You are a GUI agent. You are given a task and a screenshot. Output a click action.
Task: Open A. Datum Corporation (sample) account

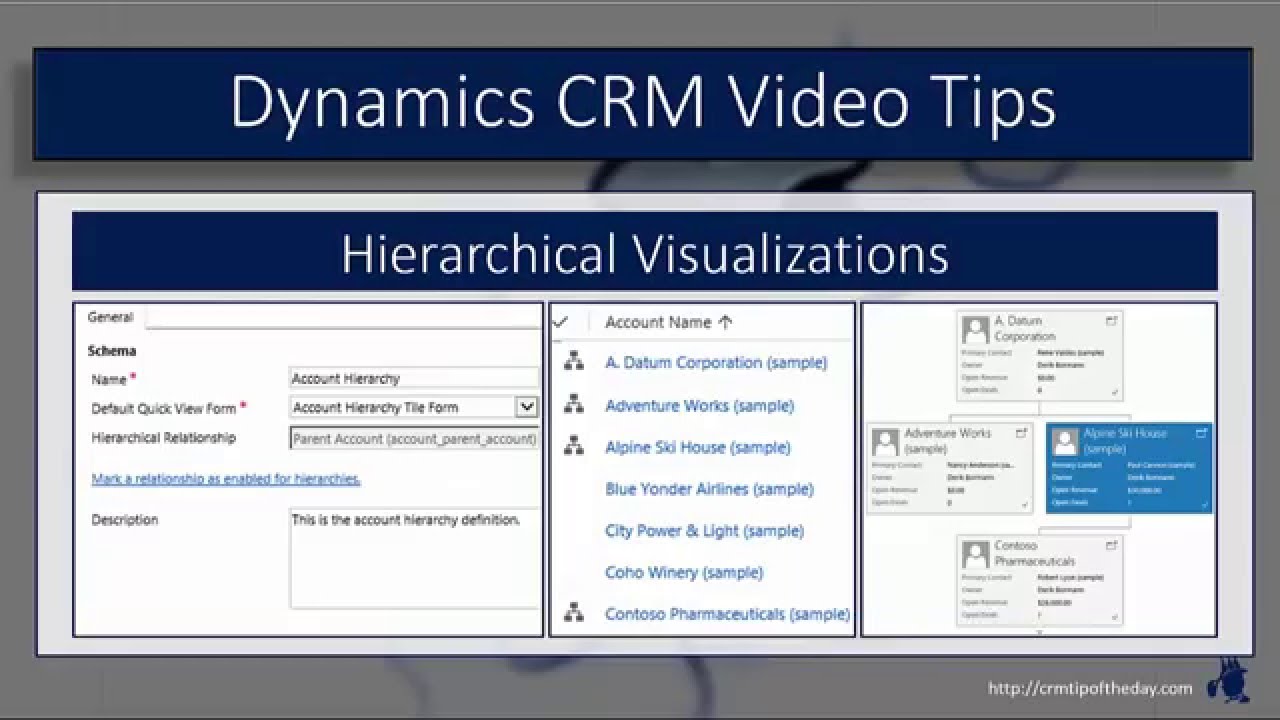[x=716, y=363]
